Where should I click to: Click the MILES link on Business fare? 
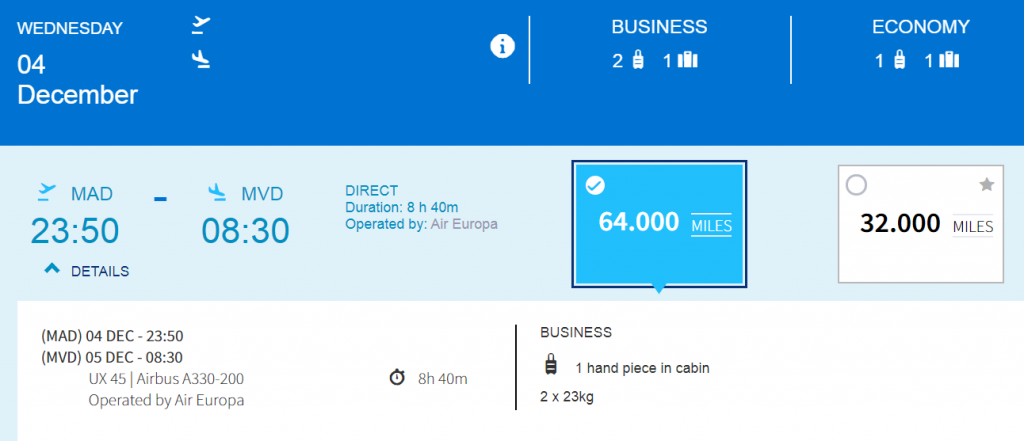pos(711,226)
